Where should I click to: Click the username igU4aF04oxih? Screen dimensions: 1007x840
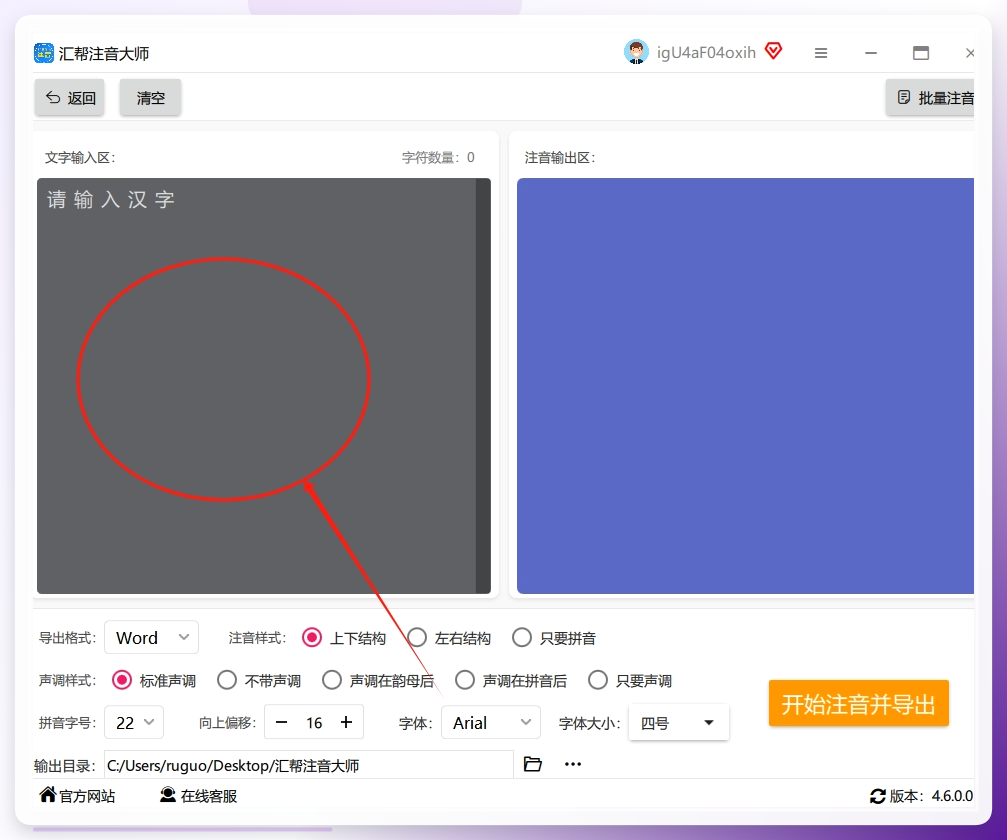706,53
